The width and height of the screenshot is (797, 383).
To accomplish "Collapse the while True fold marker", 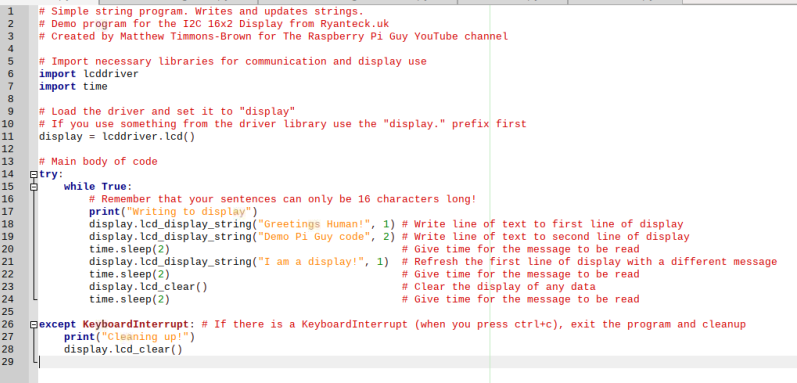I will click(34, 187).
